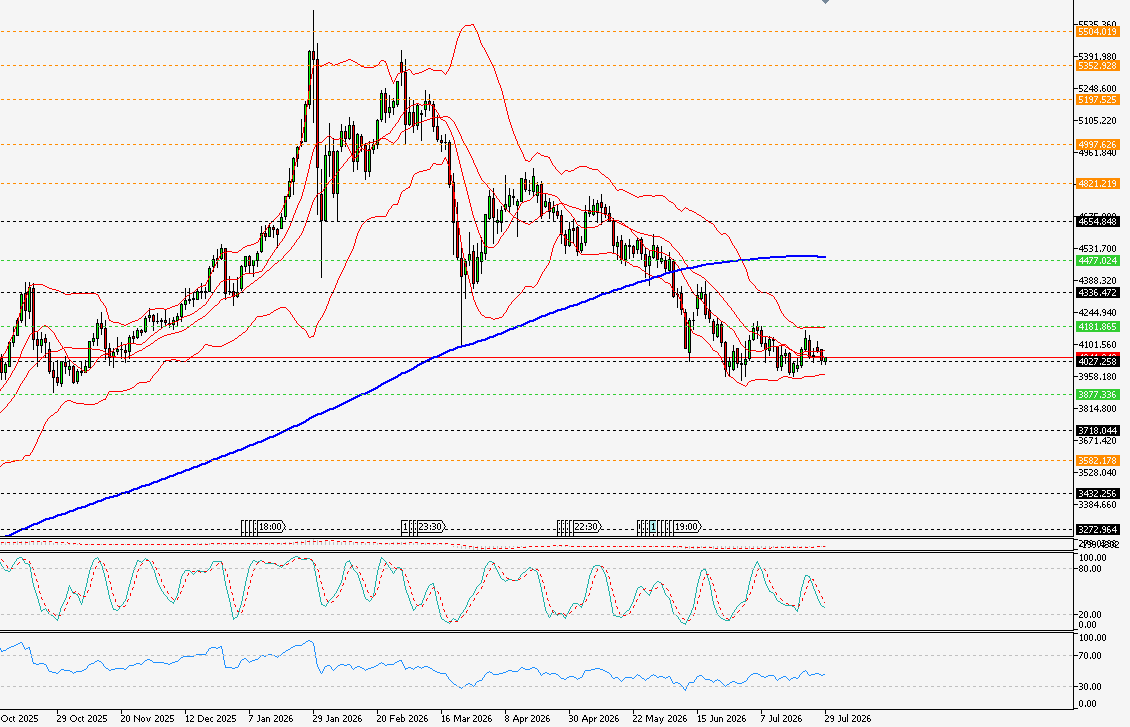Click the 3958.180 price scale value
Screen dimensions: 1130x727
click(x=1098, y=376)
